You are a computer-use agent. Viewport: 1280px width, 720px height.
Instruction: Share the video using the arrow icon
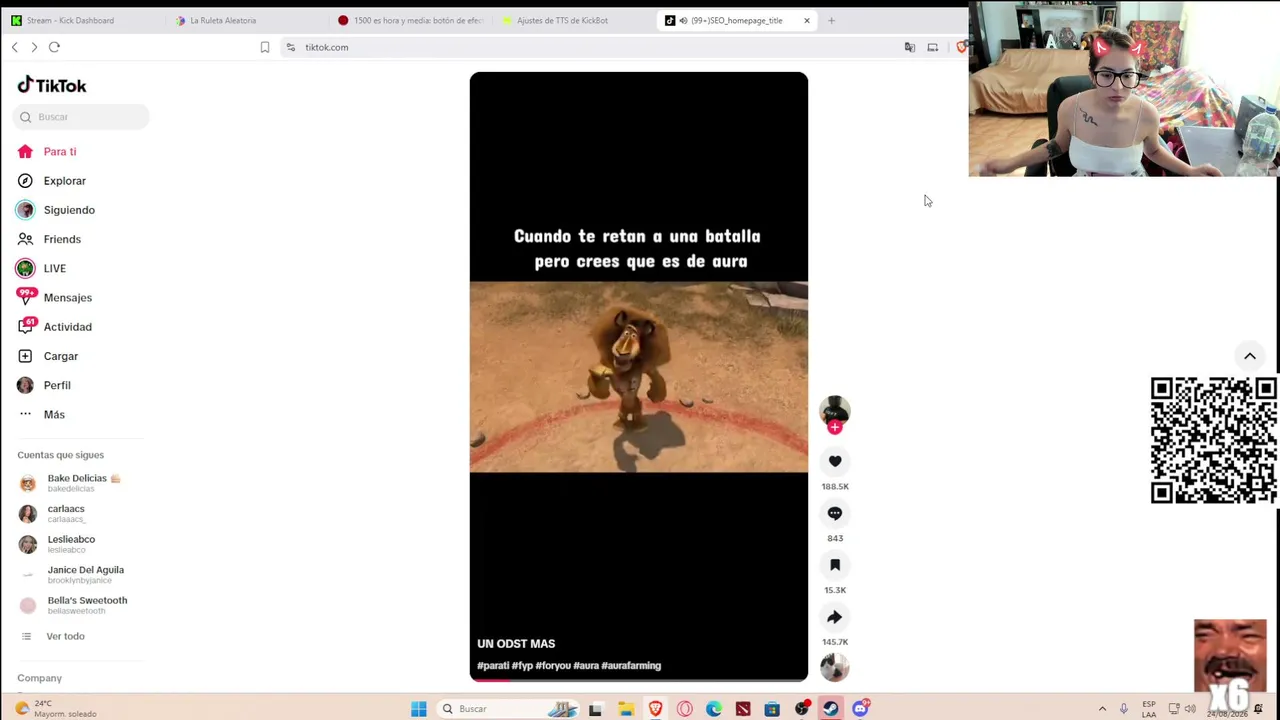pos(835,617)
